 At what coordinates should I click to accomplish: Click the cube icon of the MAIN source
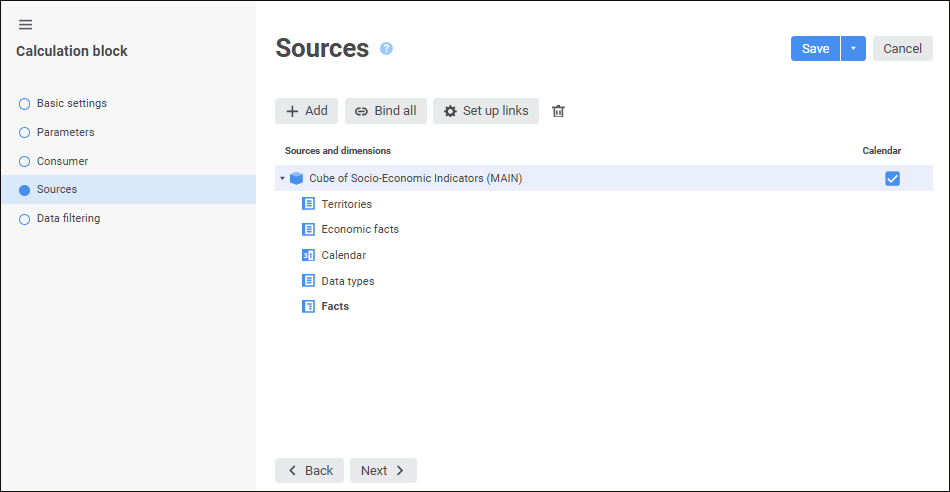[296, 179]
